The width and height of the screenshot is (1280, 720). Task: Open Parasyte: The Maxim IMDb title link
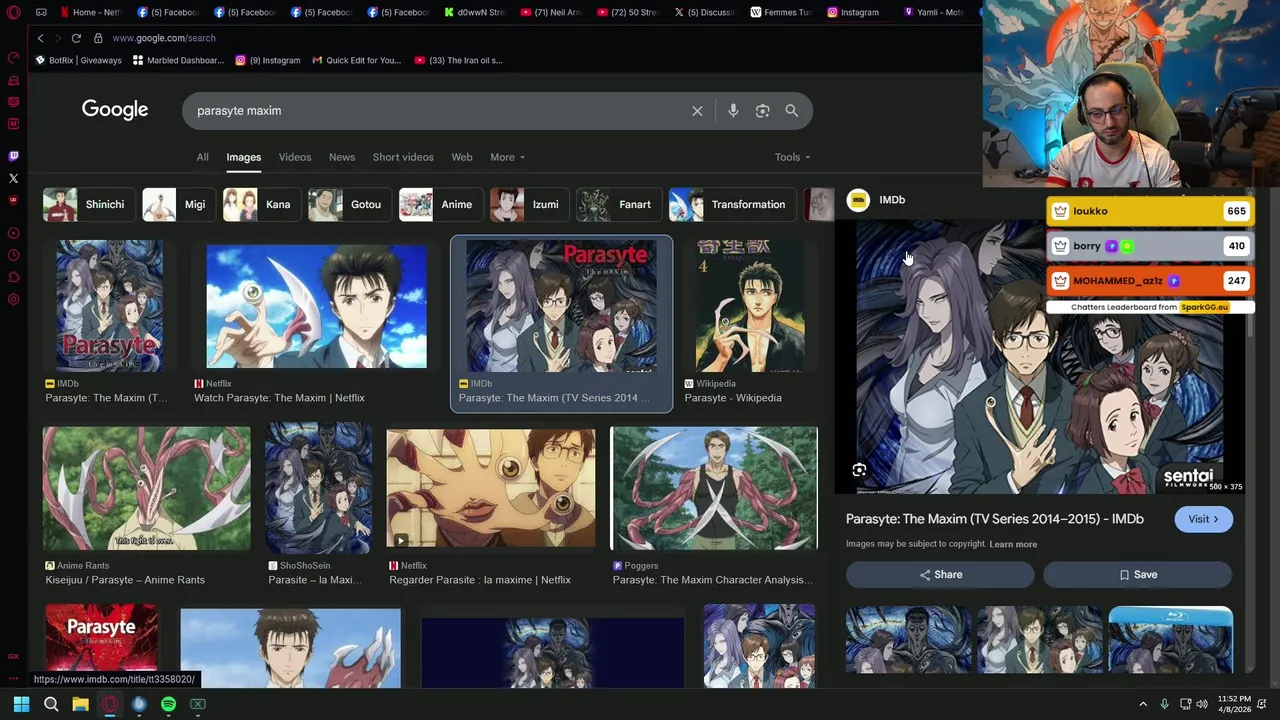[x=995, y=519]
